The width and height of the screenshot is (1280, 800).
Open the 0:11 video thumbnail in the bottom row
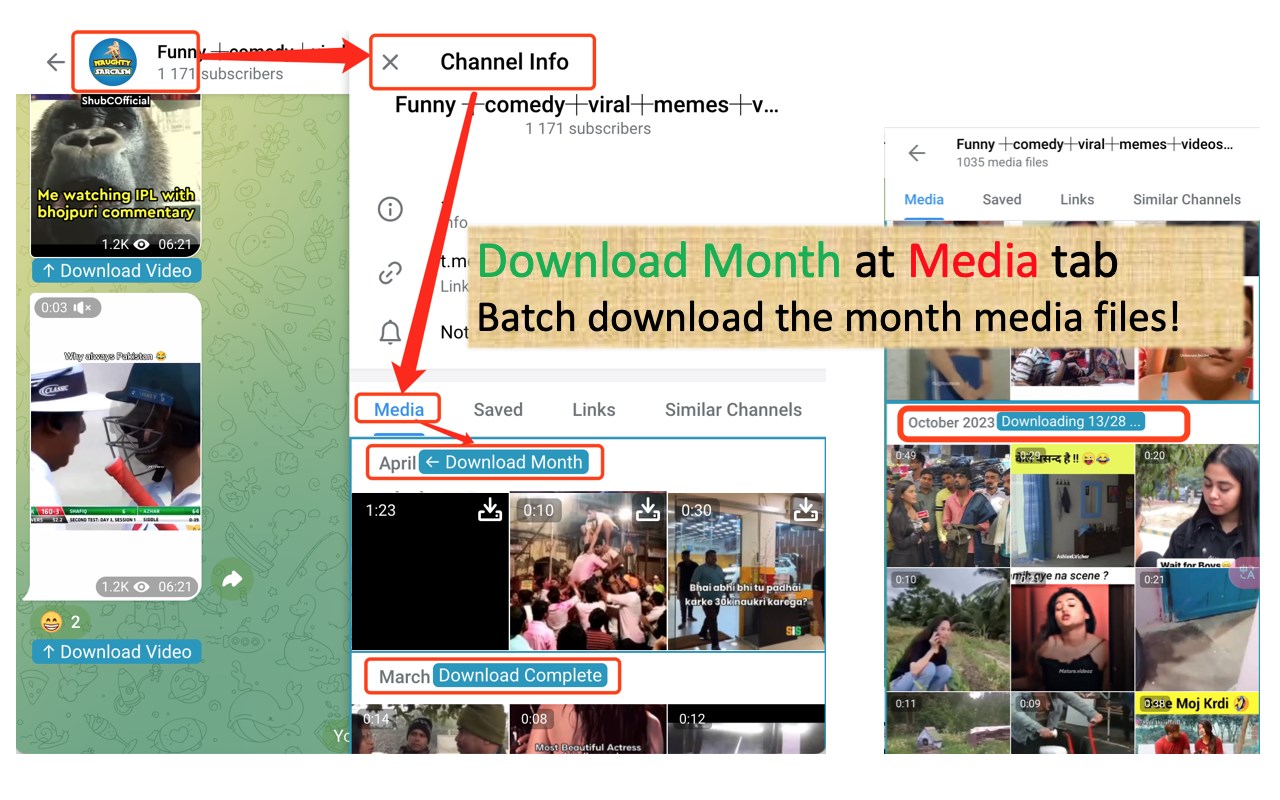click(x=947, y=723)
